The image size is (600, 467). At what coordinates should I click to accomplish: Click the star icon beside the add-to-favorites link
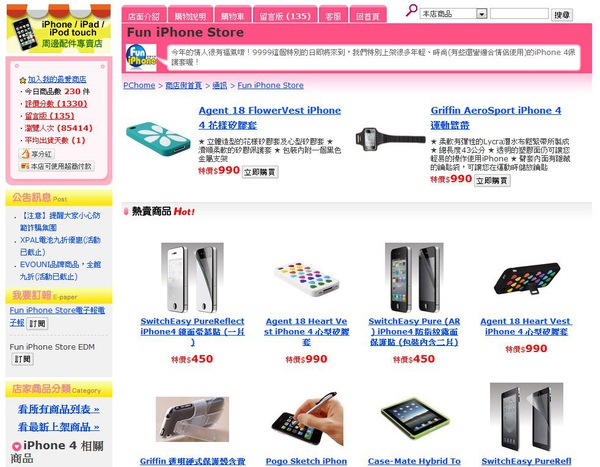coord(23,80)
